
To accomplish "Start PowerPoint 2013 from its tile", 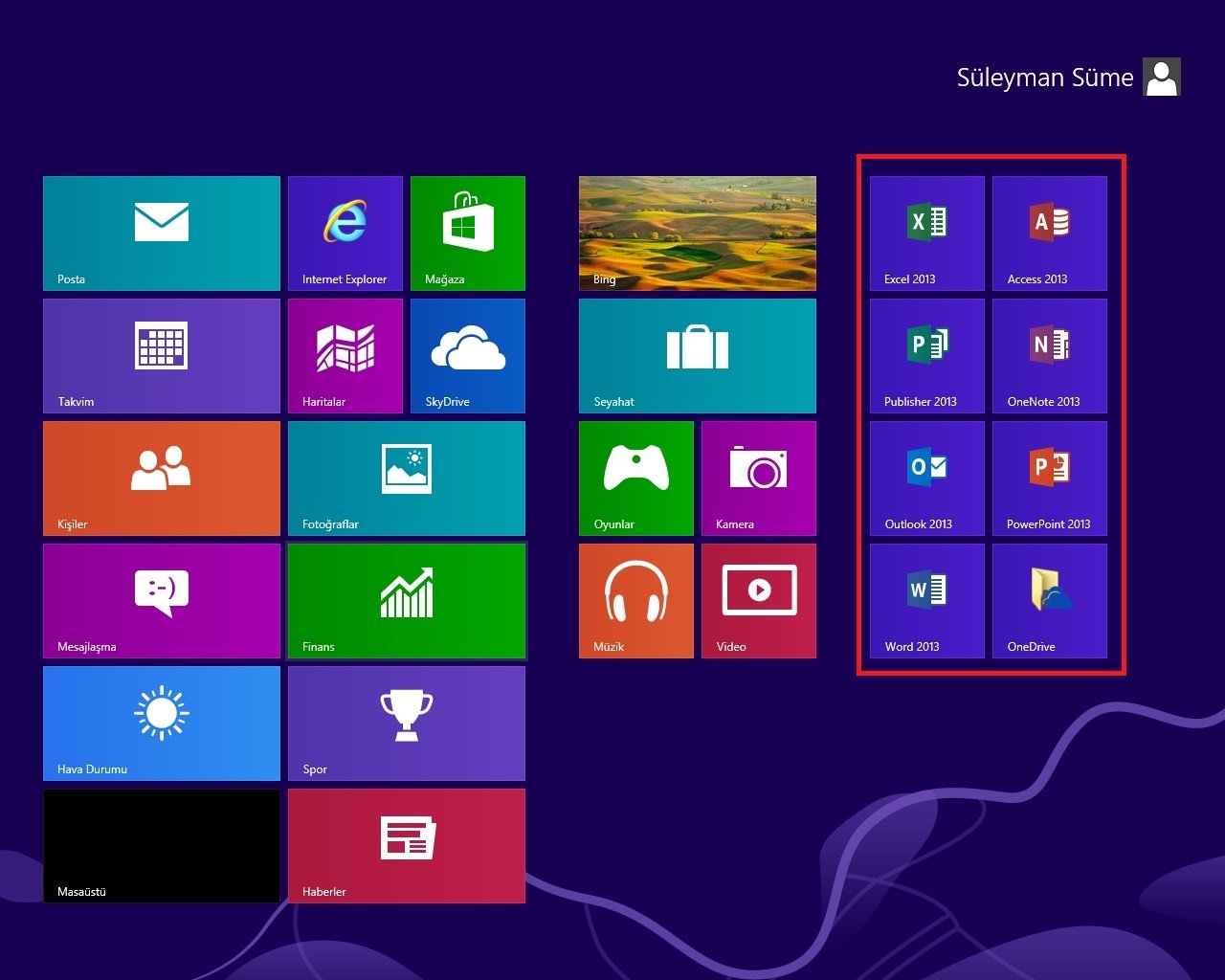I will [1049, 478].
